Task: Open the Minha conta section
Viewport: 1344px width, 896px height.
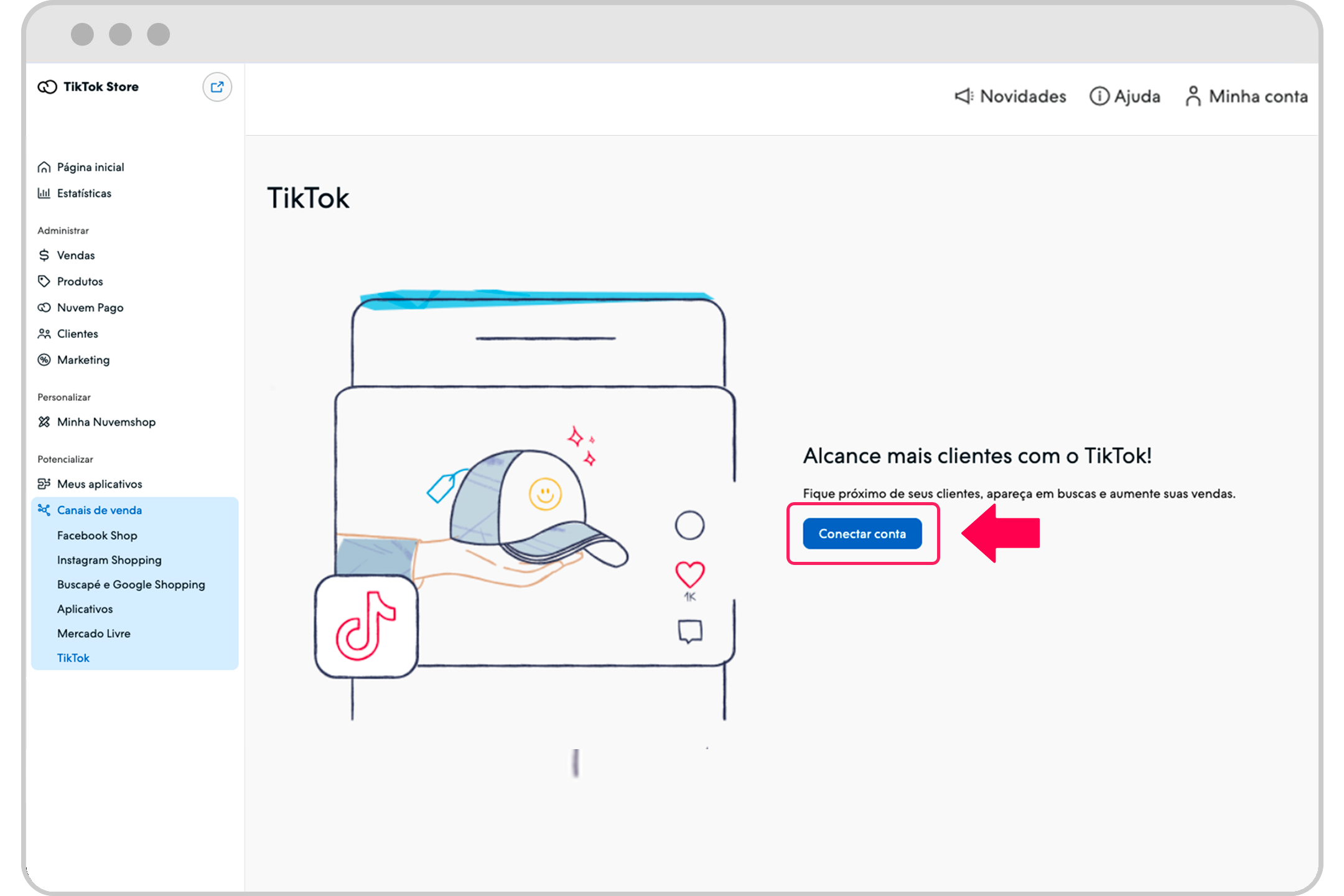Action: pyautogui.click(x=1259, y=95)
